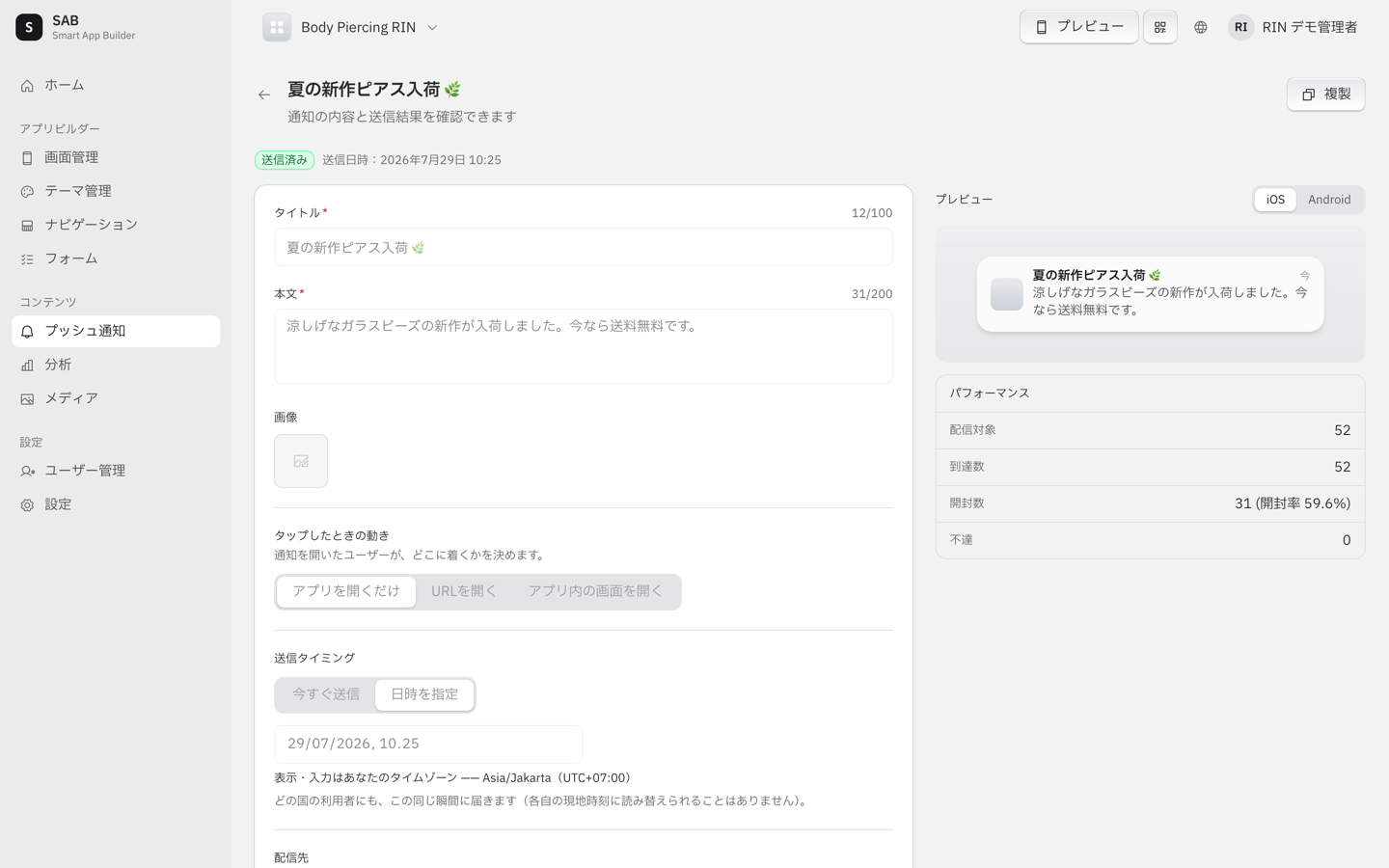The width and height of the screenshot is (1389, 868).
Task: Open ユーザー管理 in the sidebar
Action: pos(116,471)
